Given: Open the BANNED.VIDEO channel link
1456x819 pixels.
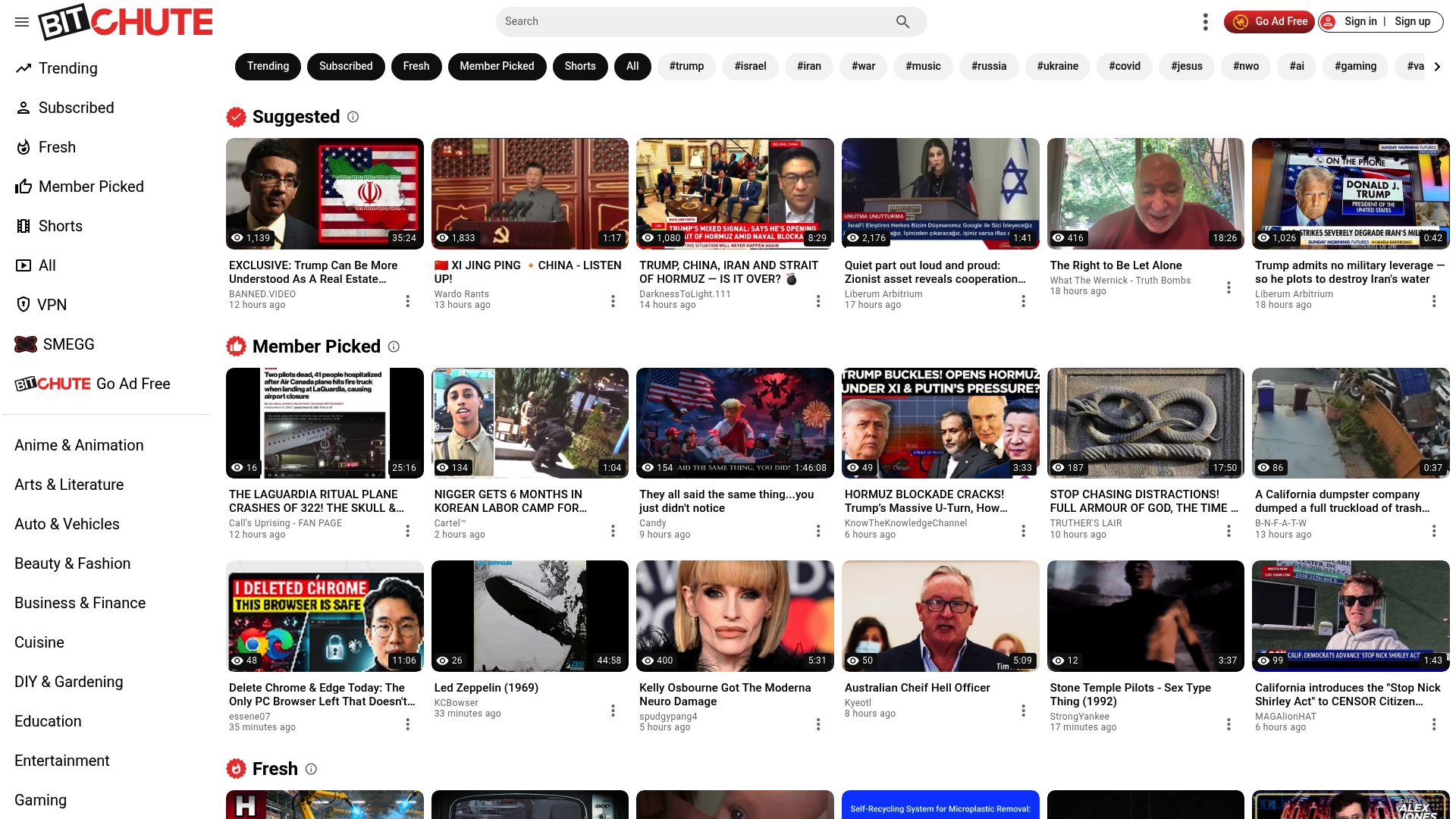Looking at the screenshot, I should (x=262, y=294).
